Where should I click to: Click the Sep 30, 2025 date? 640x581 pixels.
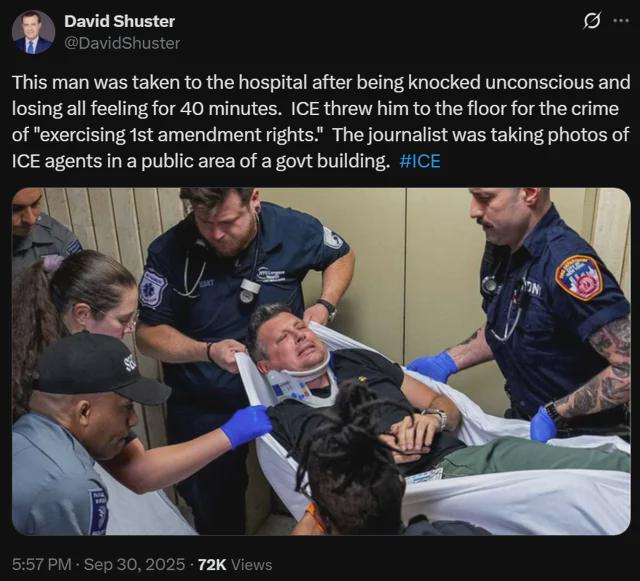[134, 565]
